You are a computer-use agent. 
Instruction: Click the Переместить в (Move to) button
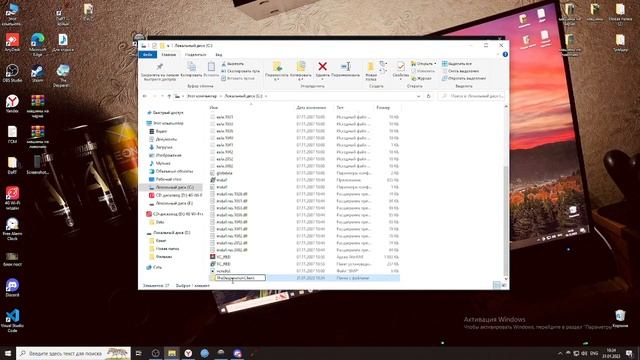tap(277, 71)
